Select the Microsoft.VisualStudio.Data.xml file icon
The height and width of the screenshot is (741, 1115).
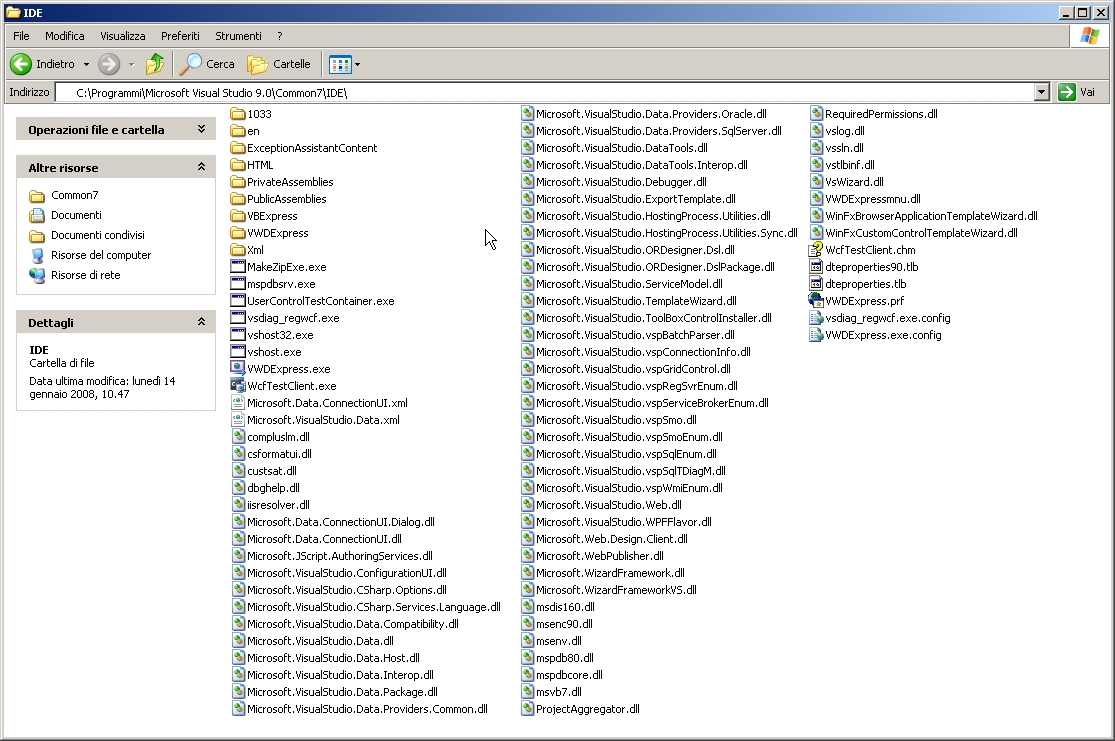238,420
